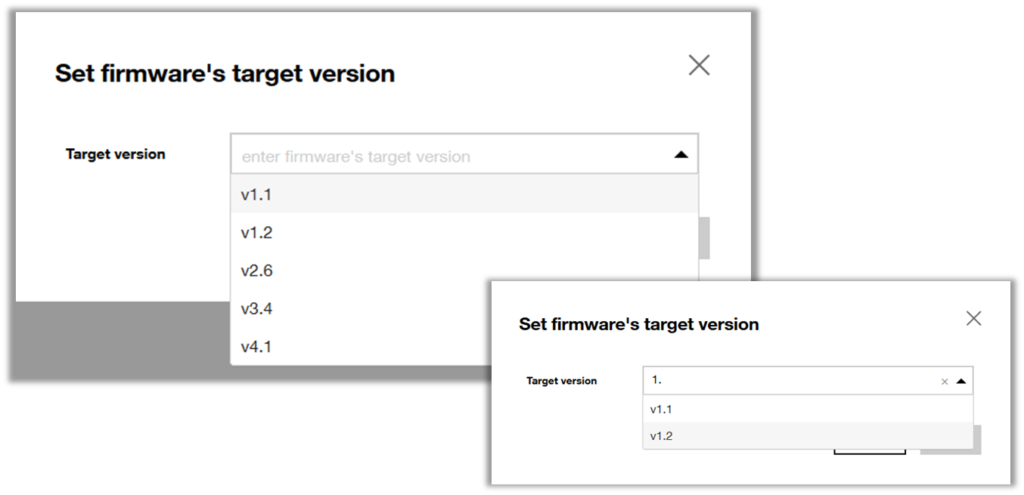This screenshot has width=1024, height=495.
Task: Close the larger firmware target version dialog
Action: coord(699,65)
